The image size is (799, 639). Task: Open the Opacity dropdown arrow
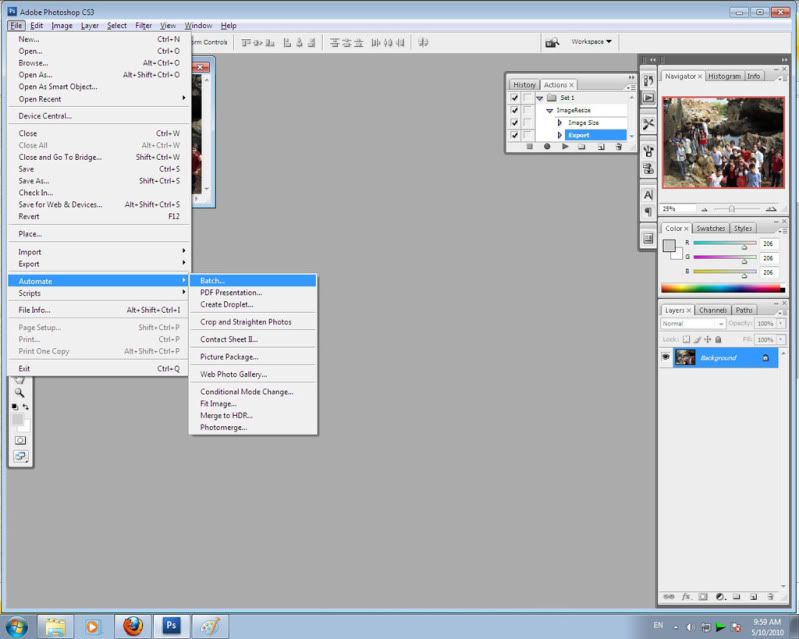780,324
